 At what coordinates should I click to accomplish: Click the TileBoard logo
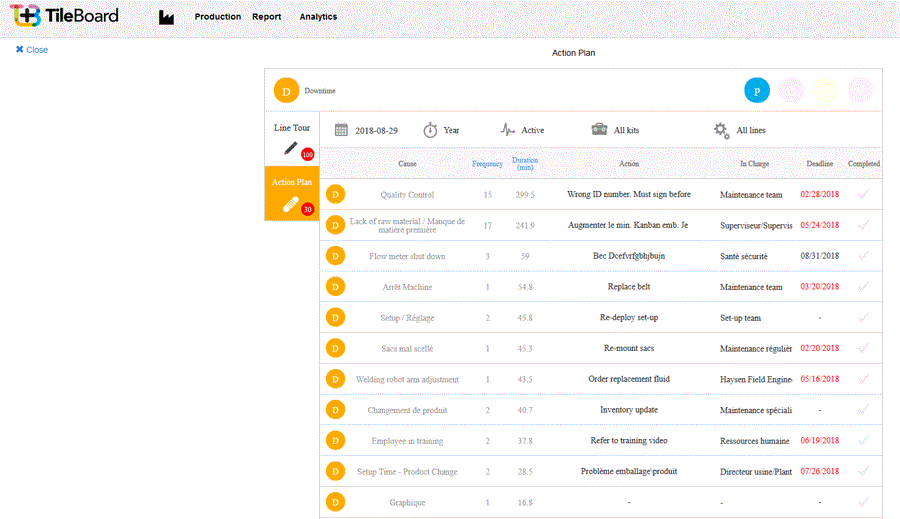pos(64,16)
